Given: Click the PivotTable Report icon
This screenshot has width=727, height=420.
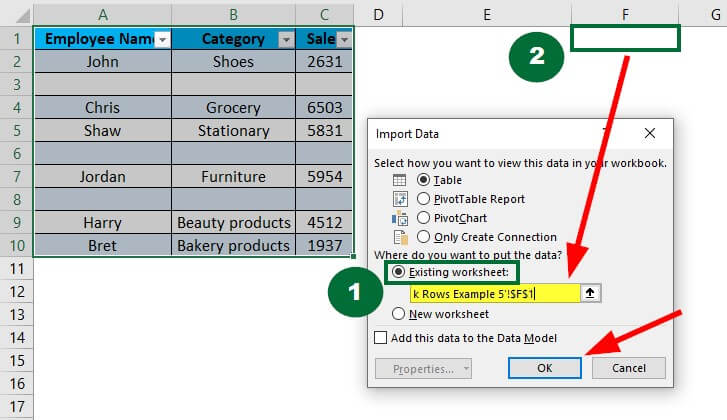Looking at the screenshot, I should pyautogui.click(x=400, y=199).
